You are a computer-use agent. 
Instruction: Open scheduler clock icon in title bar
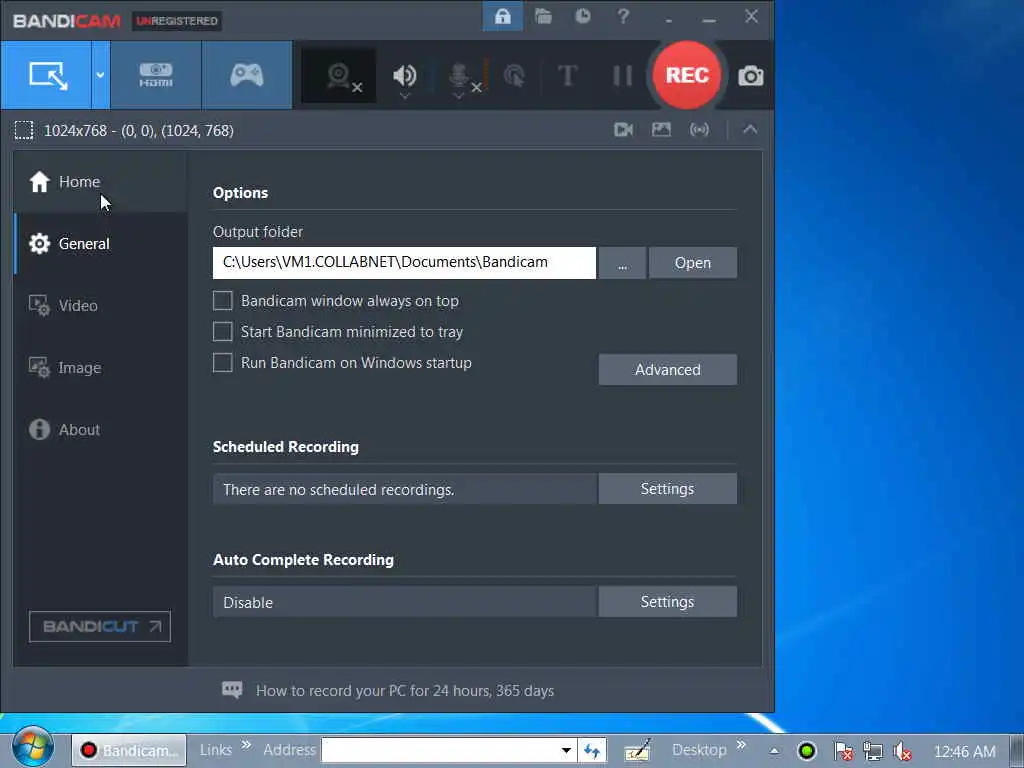583,16
